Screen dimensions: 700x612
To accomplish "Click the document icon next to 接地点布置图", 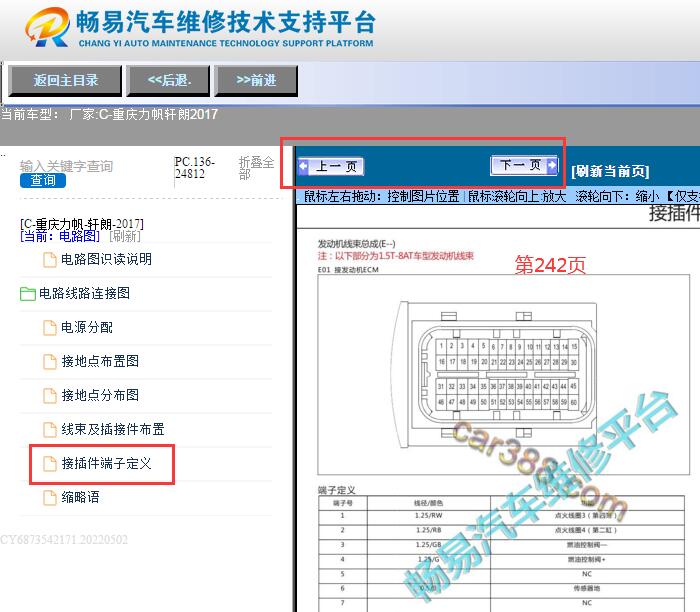I will point(50,361).
